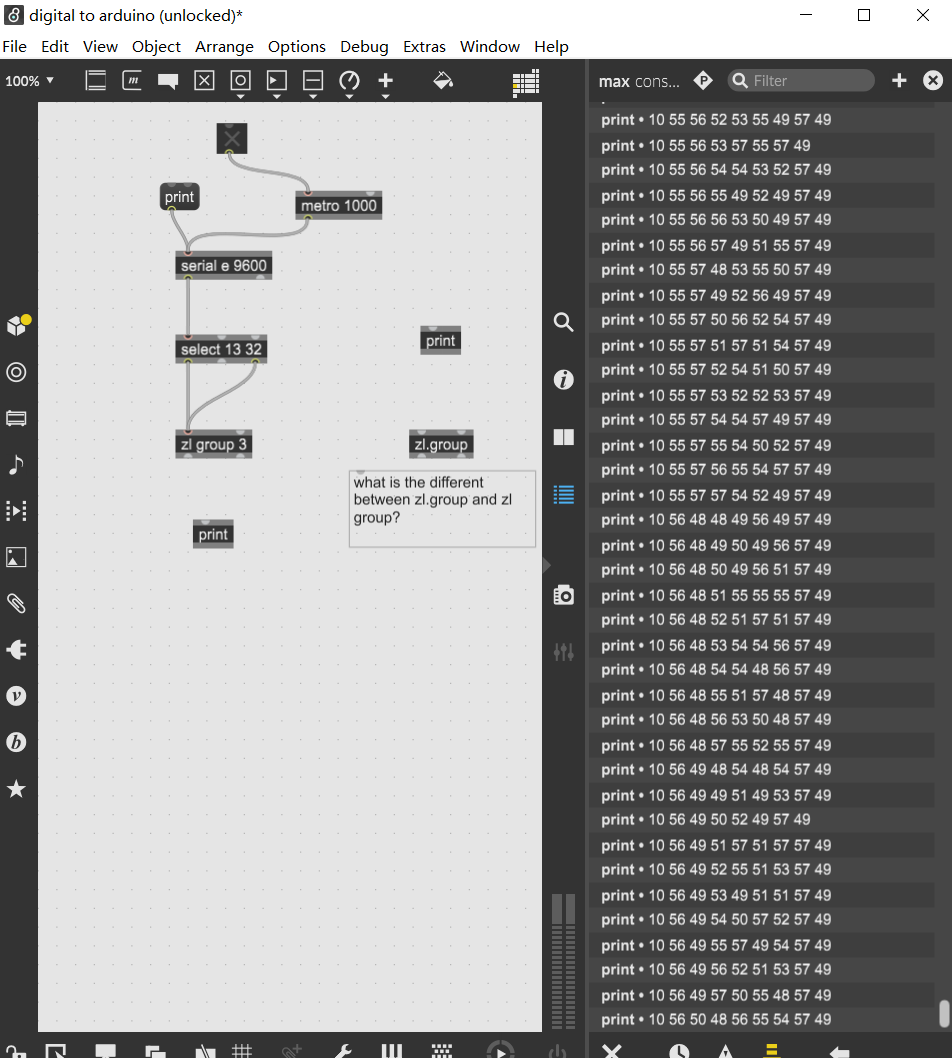Open the File menu
This screenshot has height=1058, width=952.
click(14, 47)
